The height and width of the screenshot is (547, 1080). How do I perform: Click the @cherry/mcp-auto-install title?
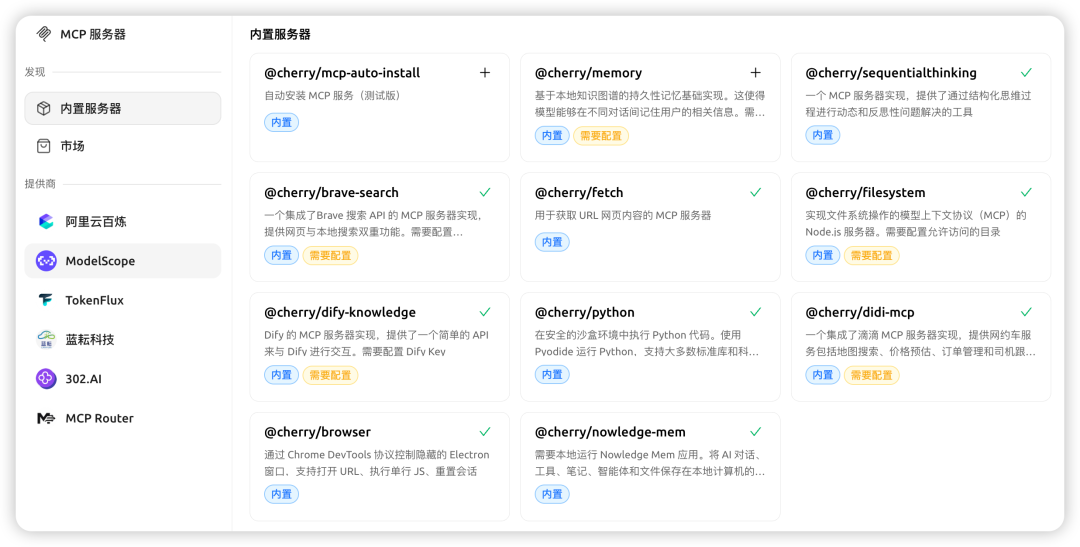pos(342,72)
